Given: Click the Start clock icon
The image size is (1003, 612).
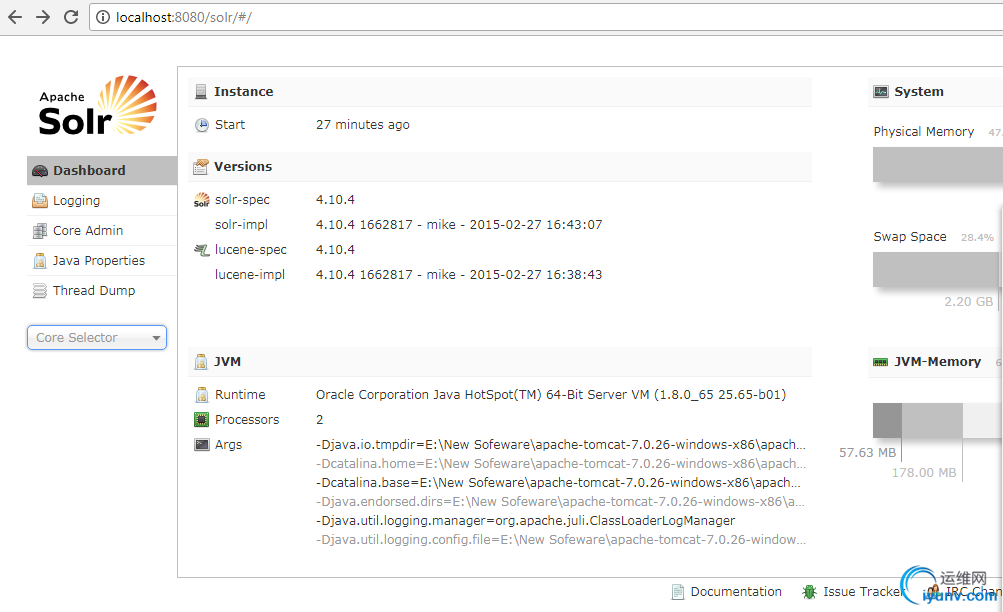Looking at the screenshot, I should (x=201, y=125).
